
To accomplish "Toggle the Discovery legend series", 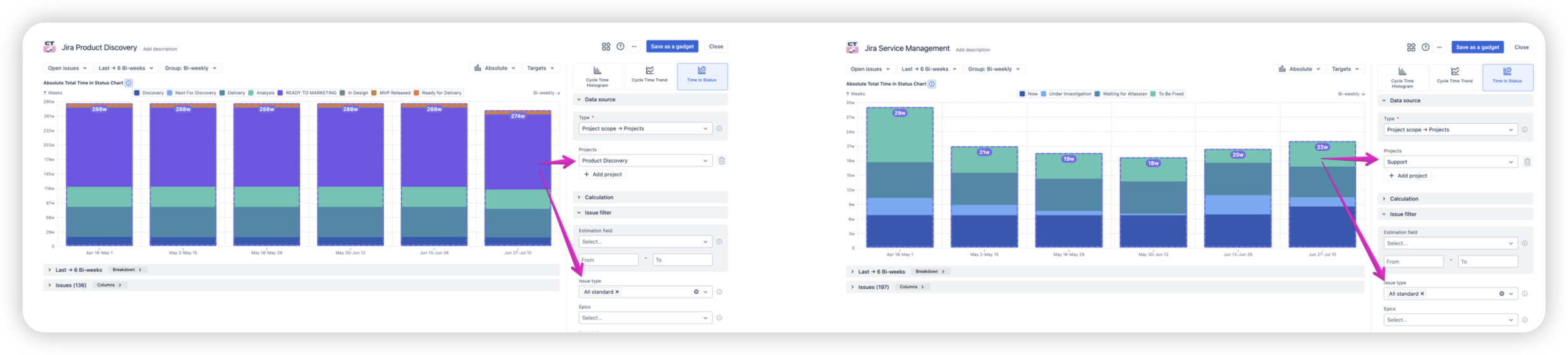I will point(149,92).
